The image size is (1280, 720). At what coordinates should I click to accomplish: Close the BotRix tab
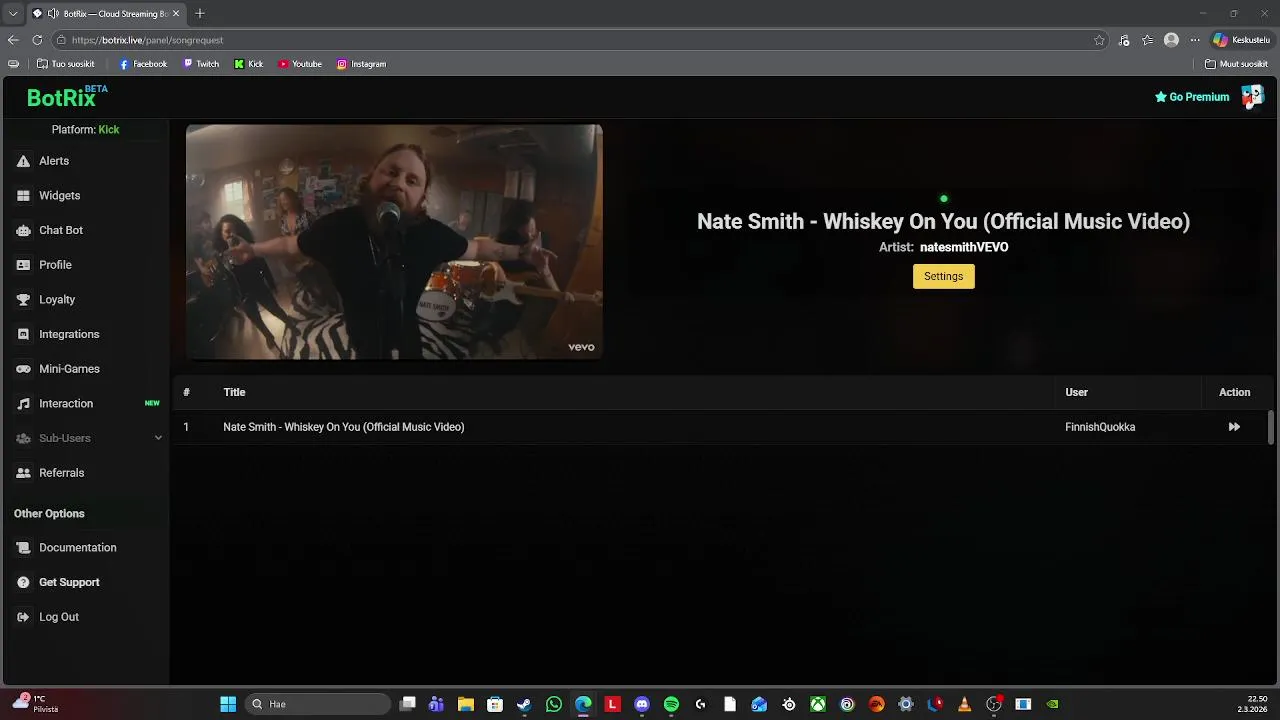177,14
